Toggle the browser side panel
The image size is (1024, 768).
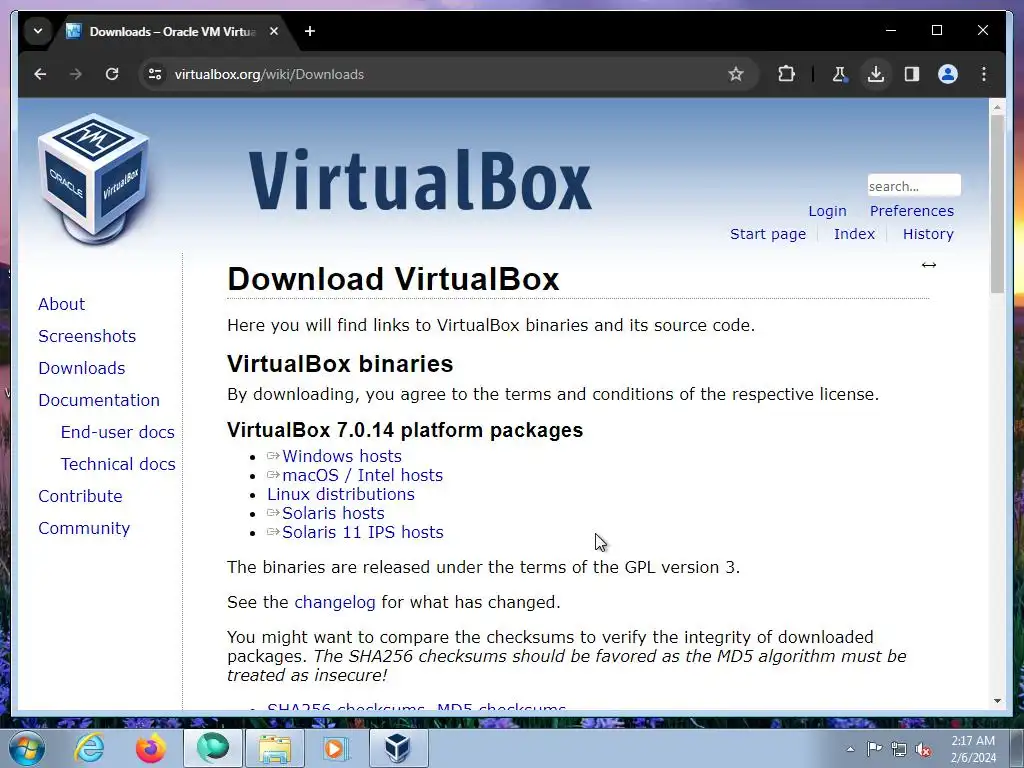pos(912,74)
